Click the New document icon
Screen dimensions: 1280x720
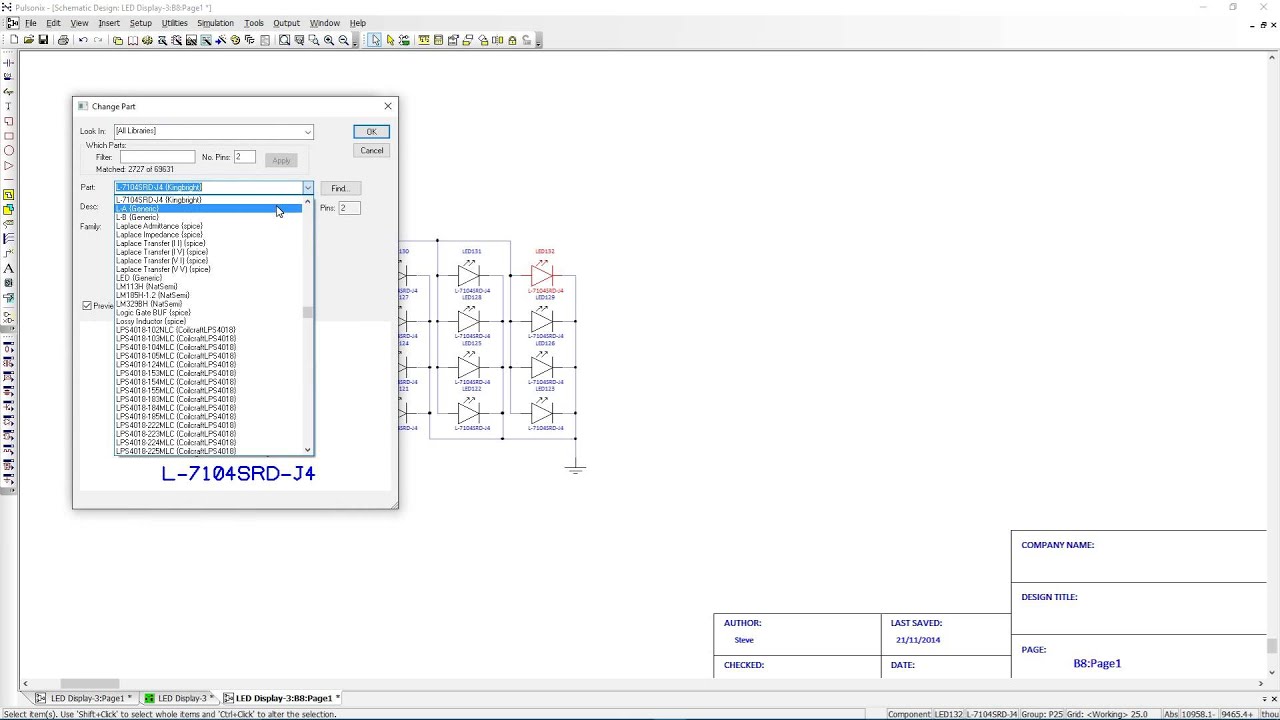click(14, 40)
